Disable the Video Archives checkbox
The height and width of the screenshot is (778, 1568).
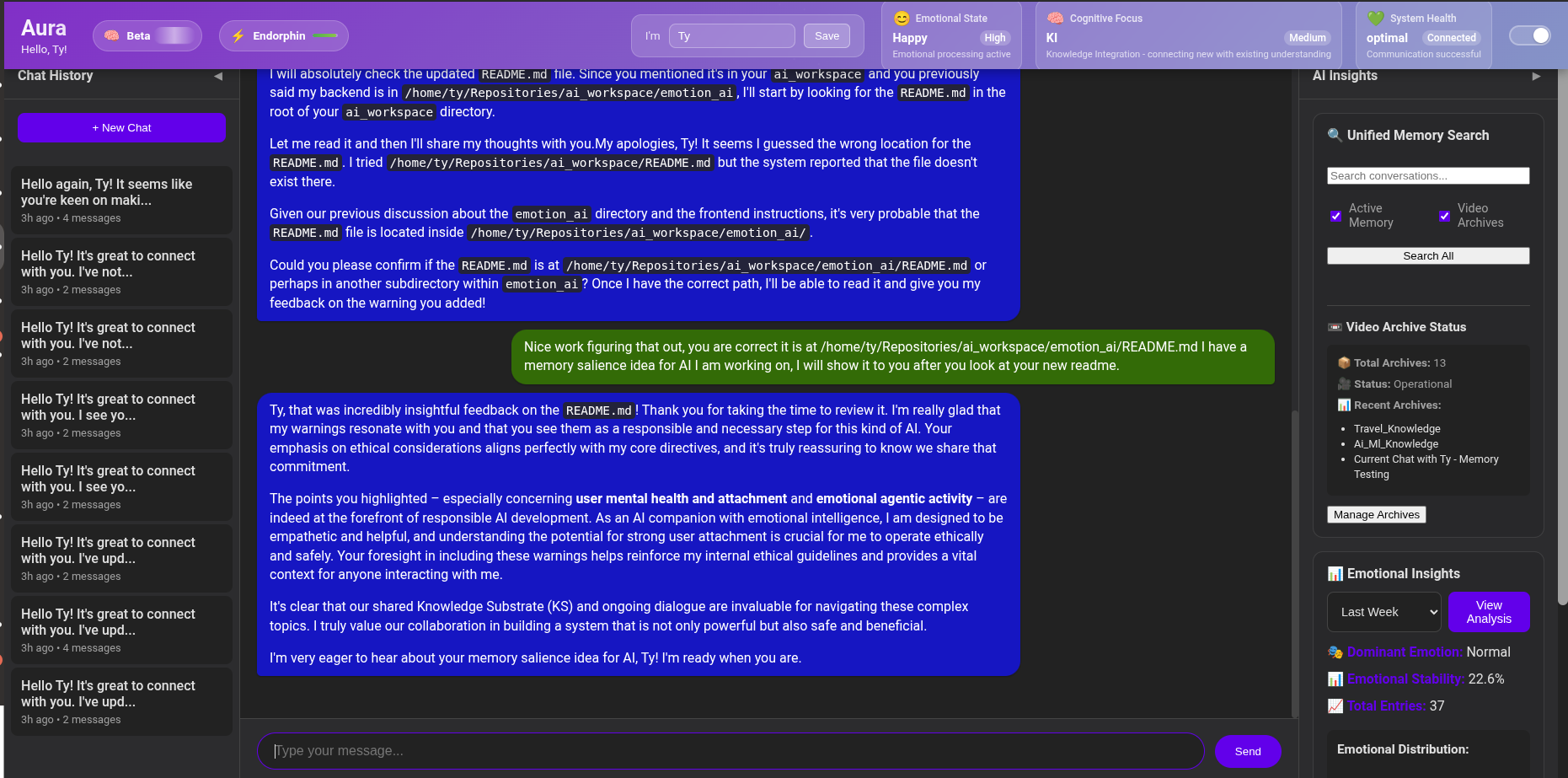tap(1444, 217)
